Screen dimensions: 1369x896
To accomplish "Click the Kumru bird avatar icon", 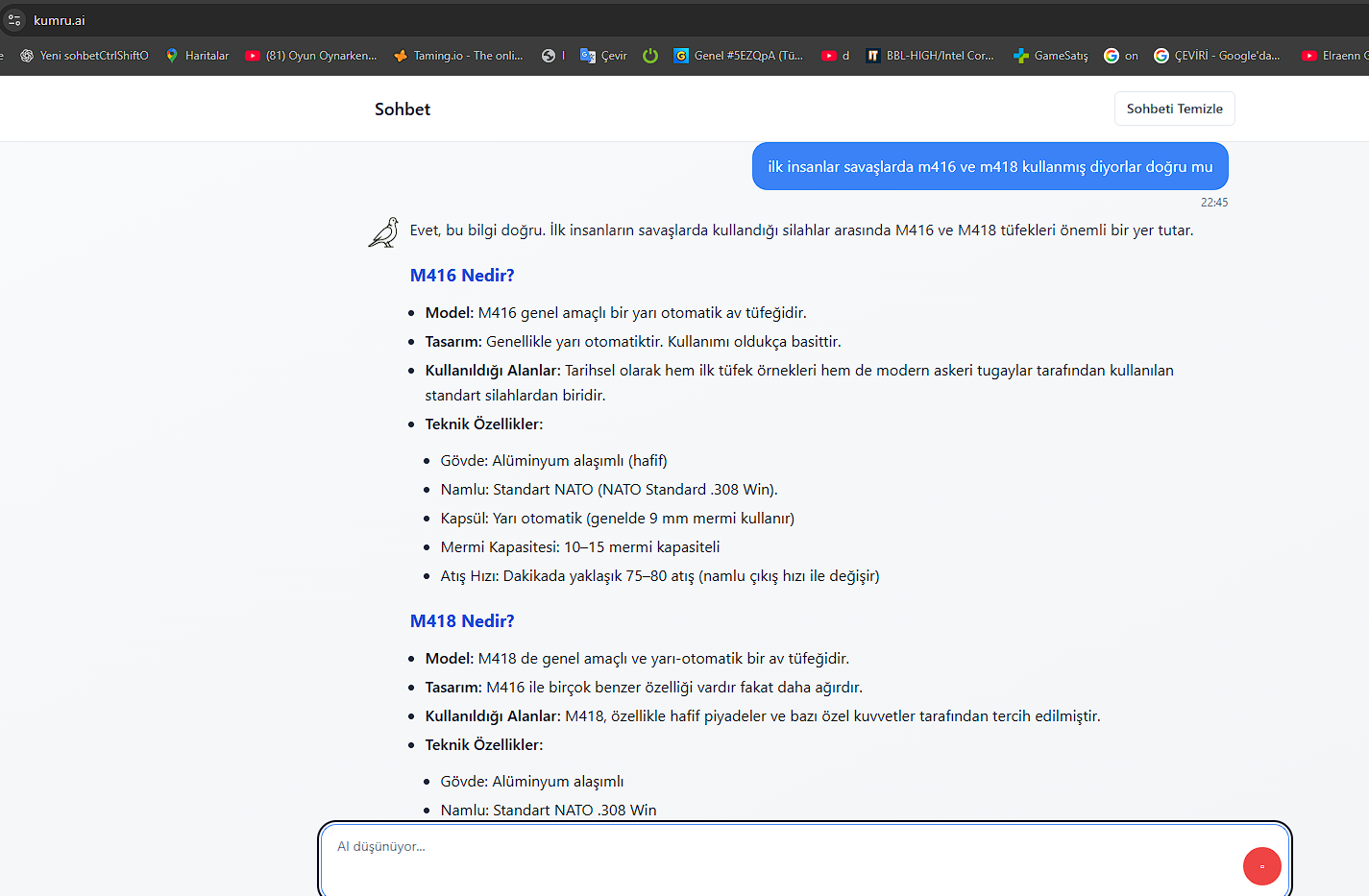I will point(383,232).
